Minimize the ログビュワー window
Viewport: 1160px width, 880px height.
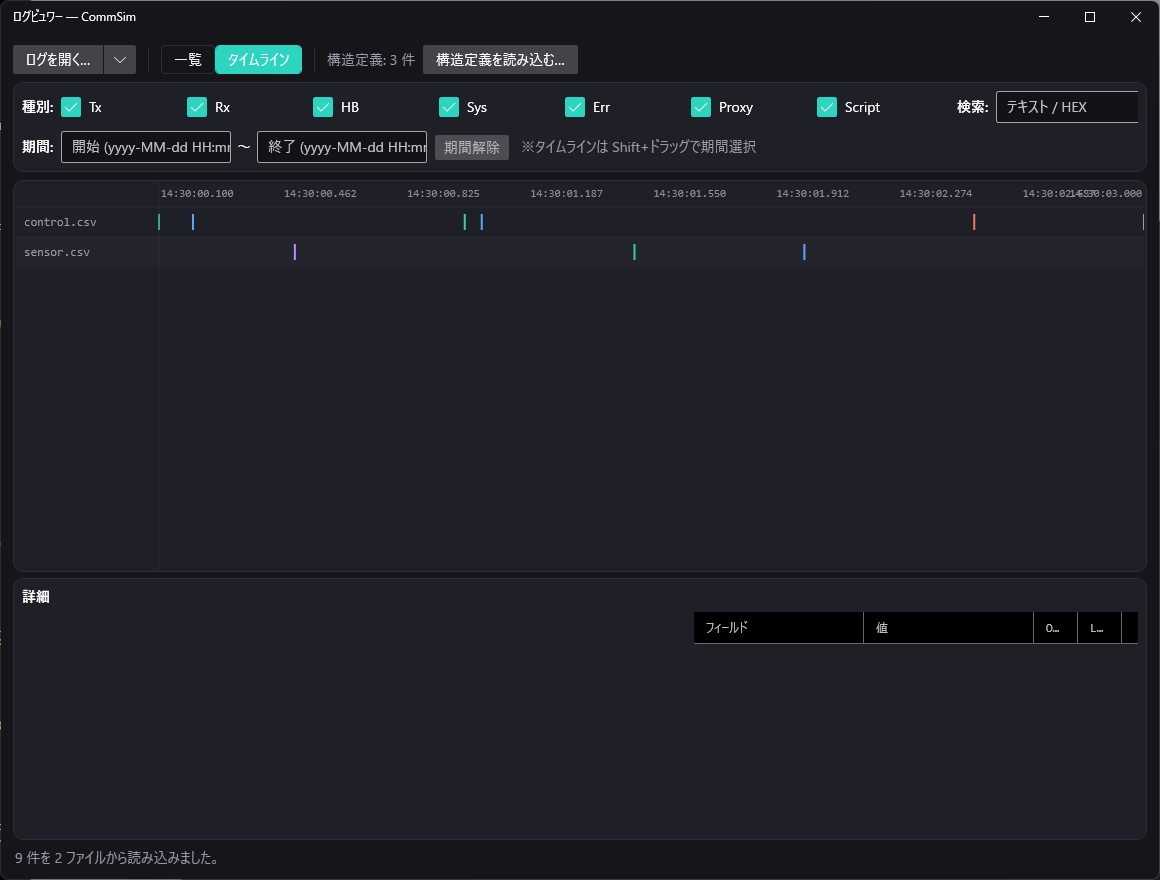(1044, 17)
